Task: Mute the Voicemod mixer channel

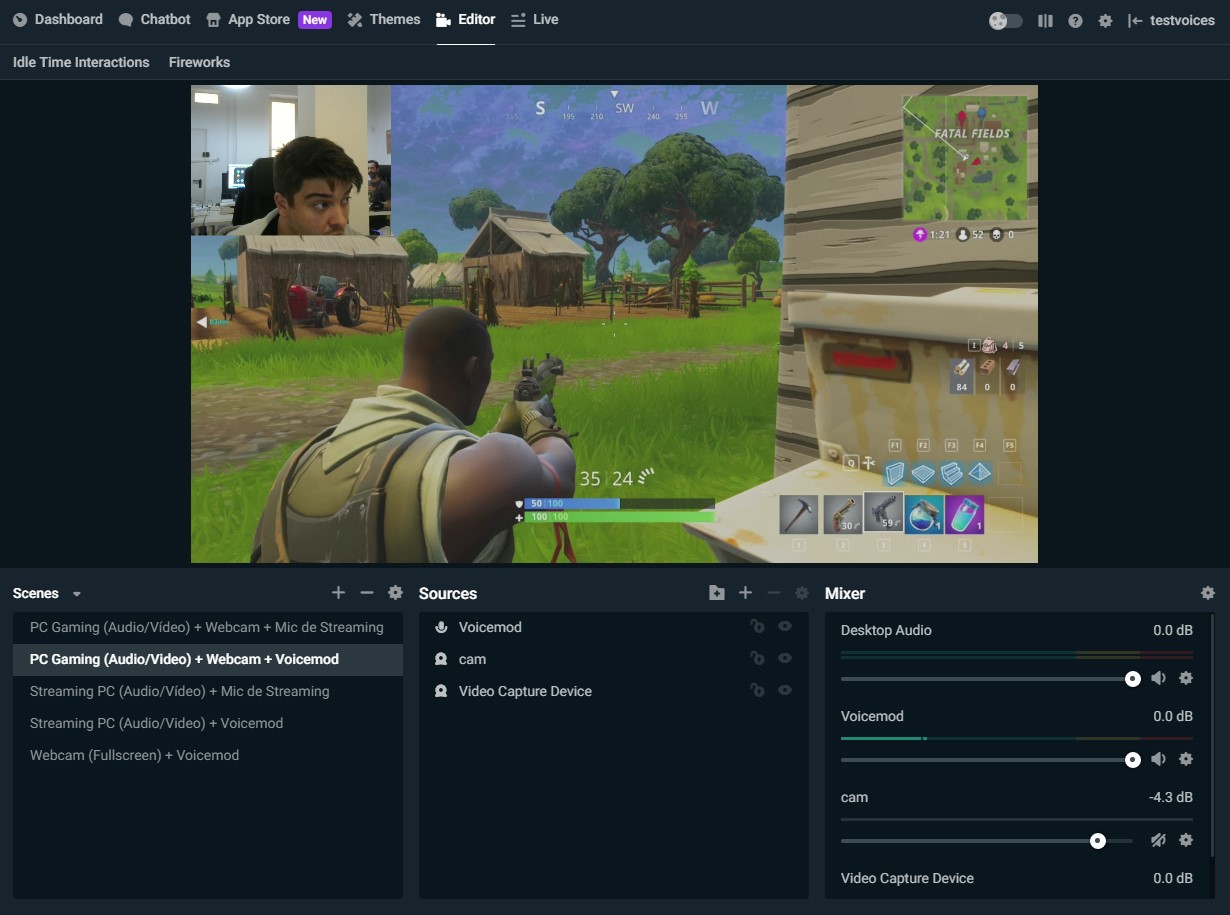Action: [x=1158, y=759]
